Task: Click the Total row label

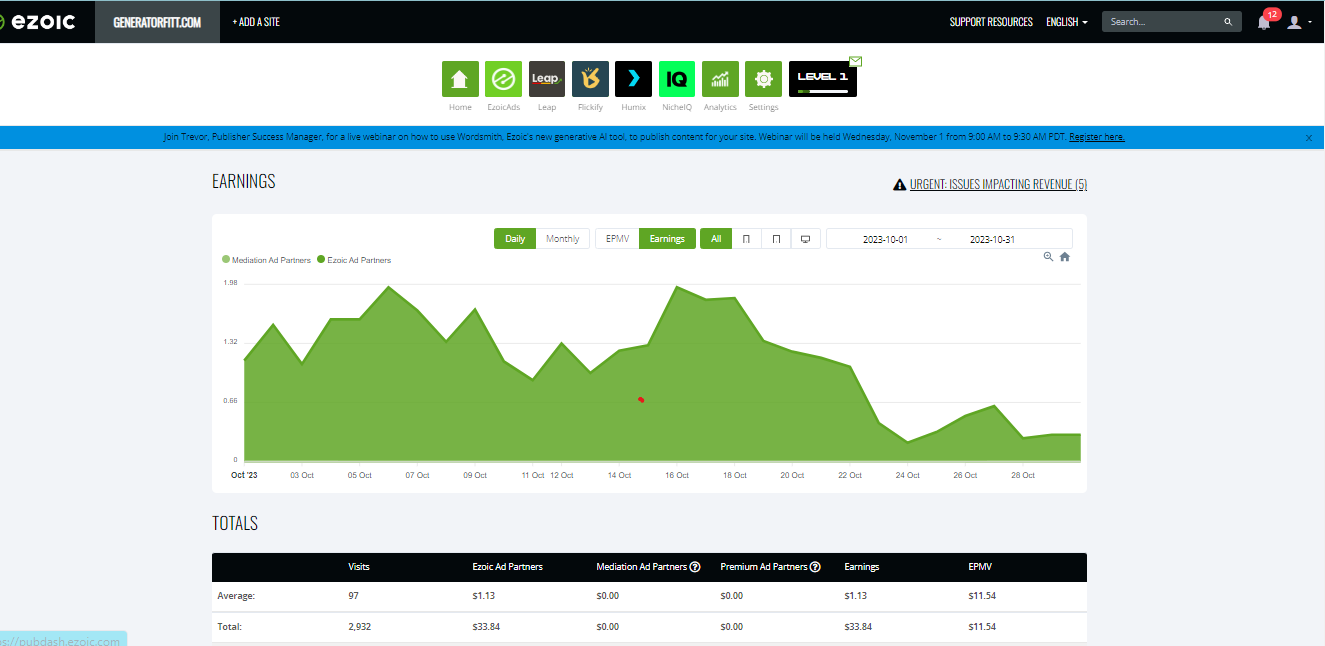Action: 229,627
